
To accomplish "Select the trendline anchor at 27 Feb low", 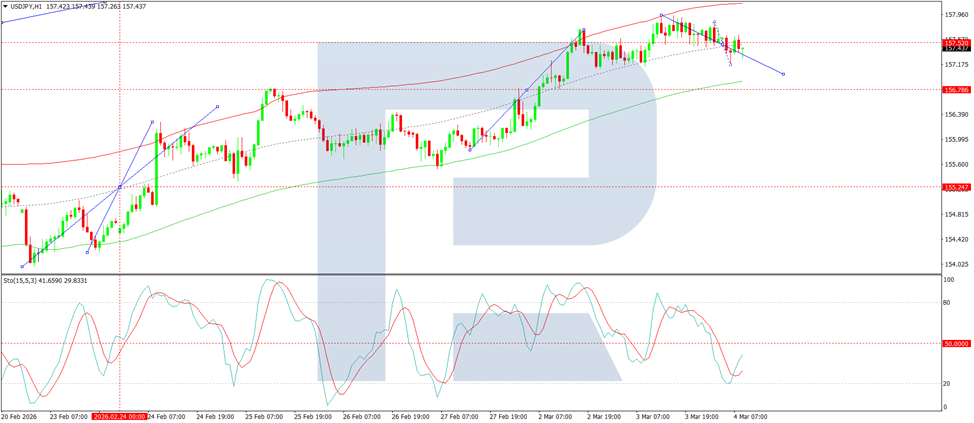I will click(470, 150).
